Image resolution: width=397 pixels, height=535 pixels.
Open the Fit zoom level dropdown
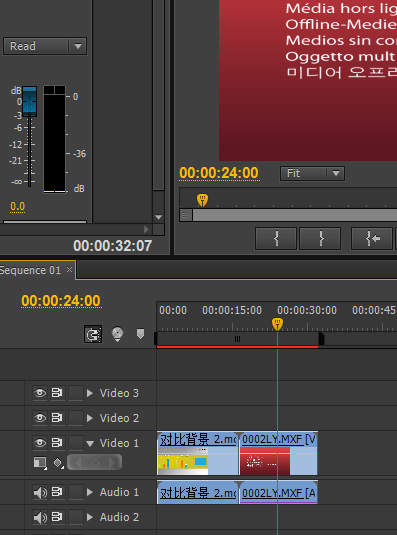(312, 174)
